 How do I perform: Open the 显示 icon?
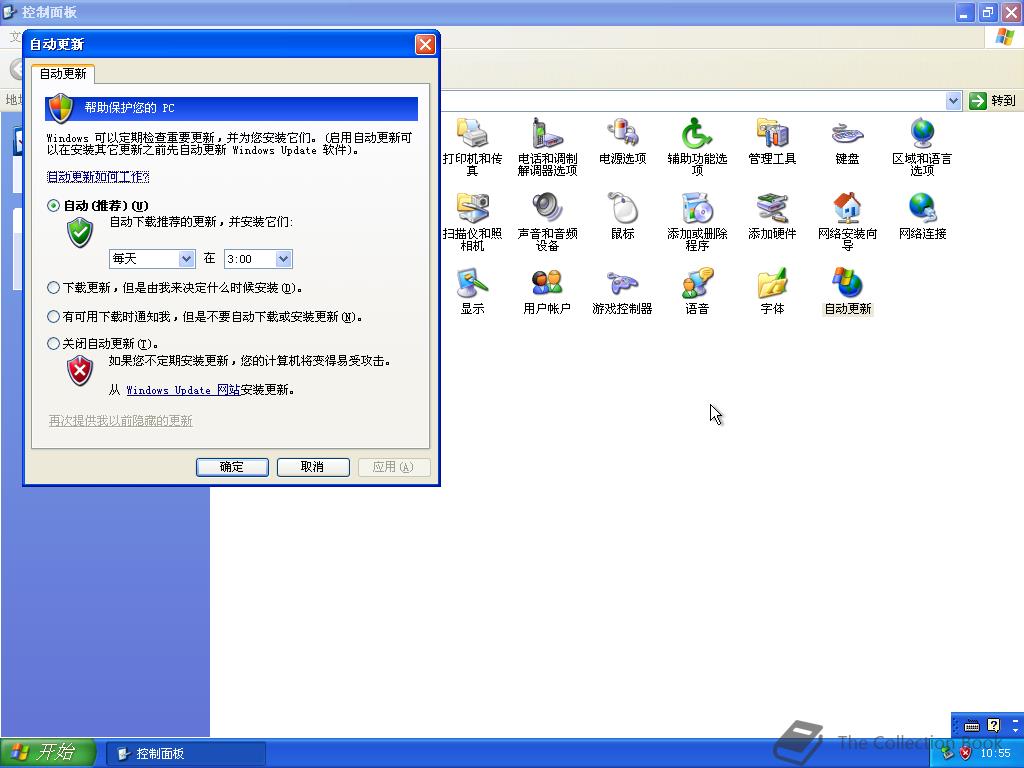pyautogui.click(x=472, y=291)
